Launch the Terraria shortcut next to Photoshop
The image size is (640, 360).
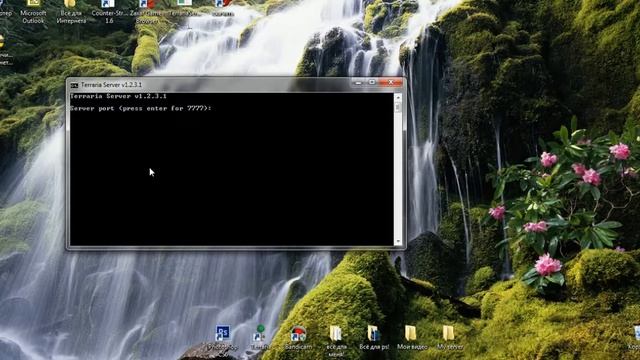pyautogui.click(x=260, y=338)
